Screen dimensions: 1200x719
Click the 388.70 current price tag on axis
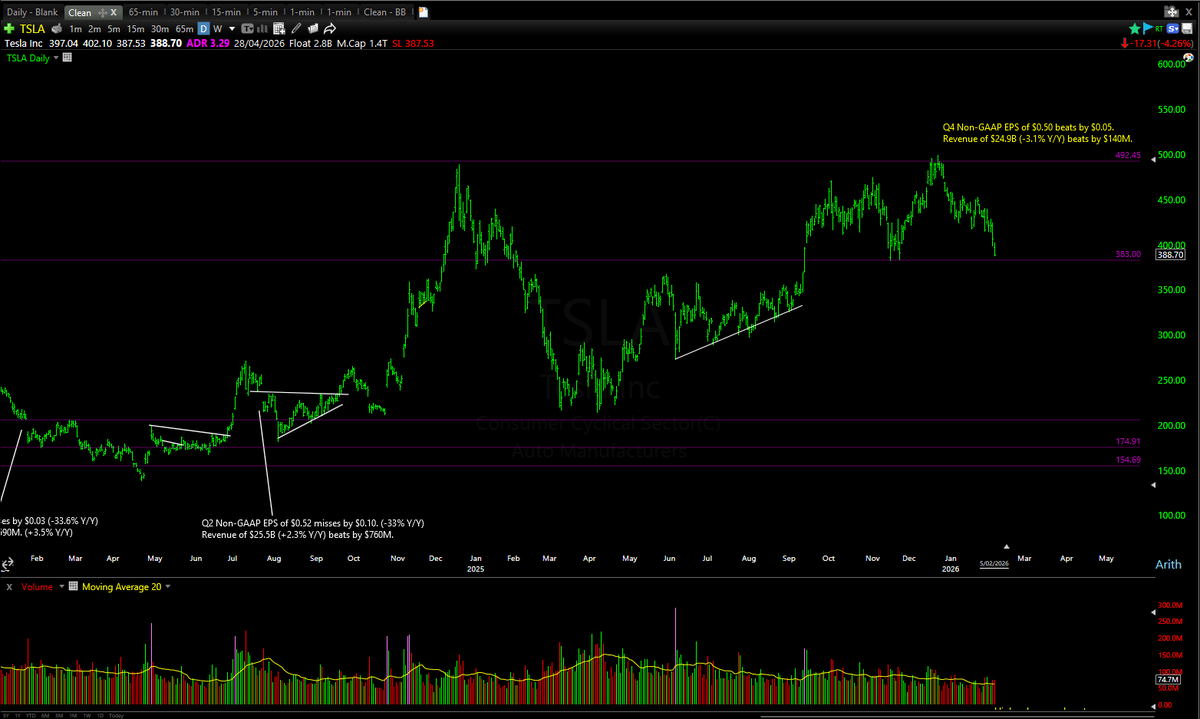pyautogui.click(x=1170, y=255)
